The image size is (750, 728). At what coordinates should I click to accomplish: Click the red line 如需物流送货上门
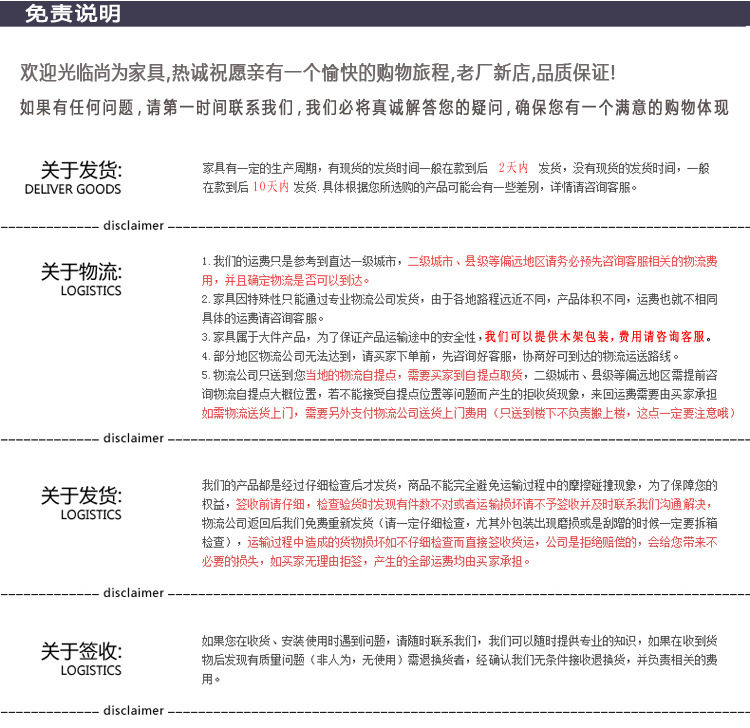pyautogui.click(x=468, y=413)
